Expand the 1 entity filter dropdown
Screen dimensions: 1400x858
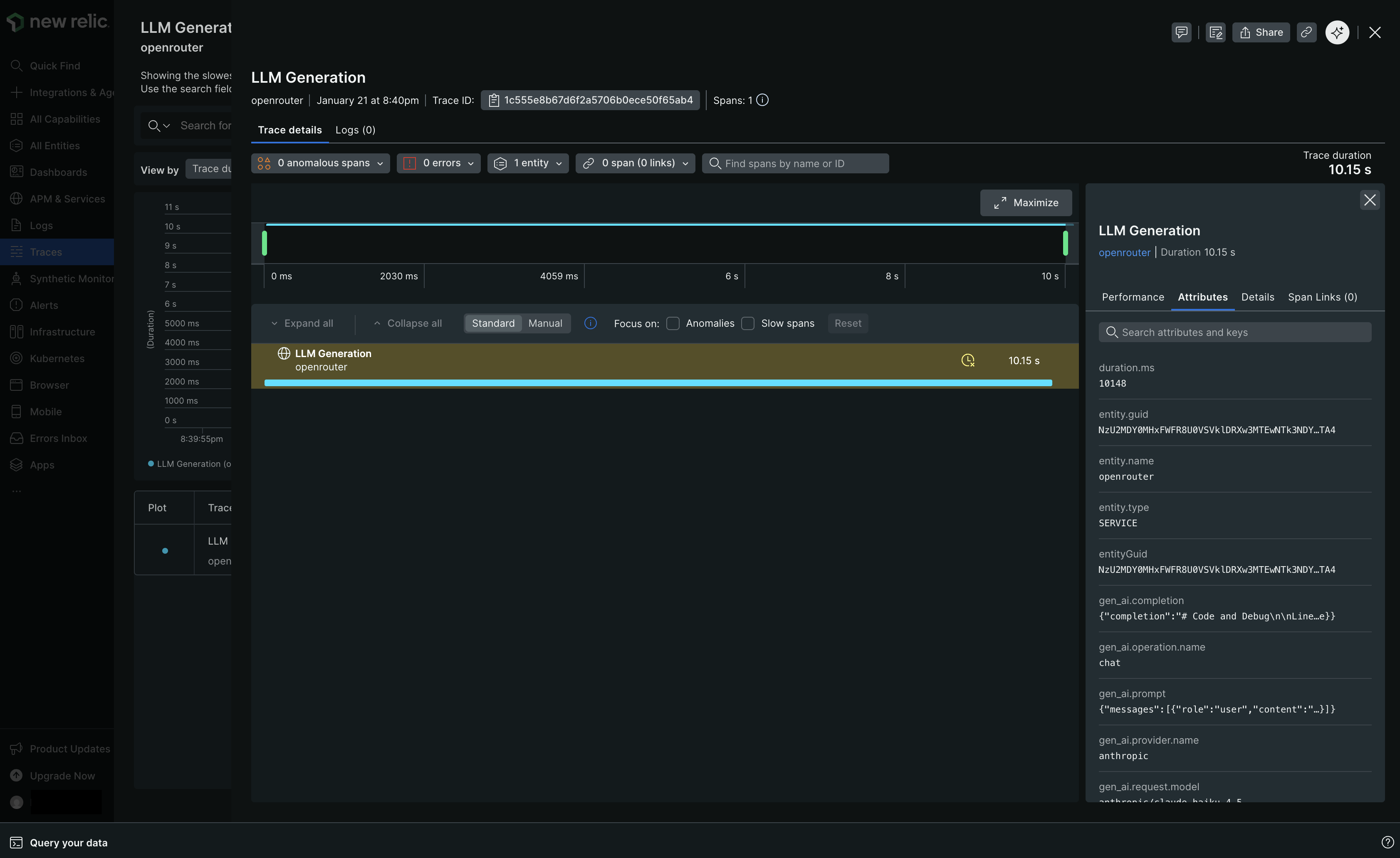tap(528, 163)
